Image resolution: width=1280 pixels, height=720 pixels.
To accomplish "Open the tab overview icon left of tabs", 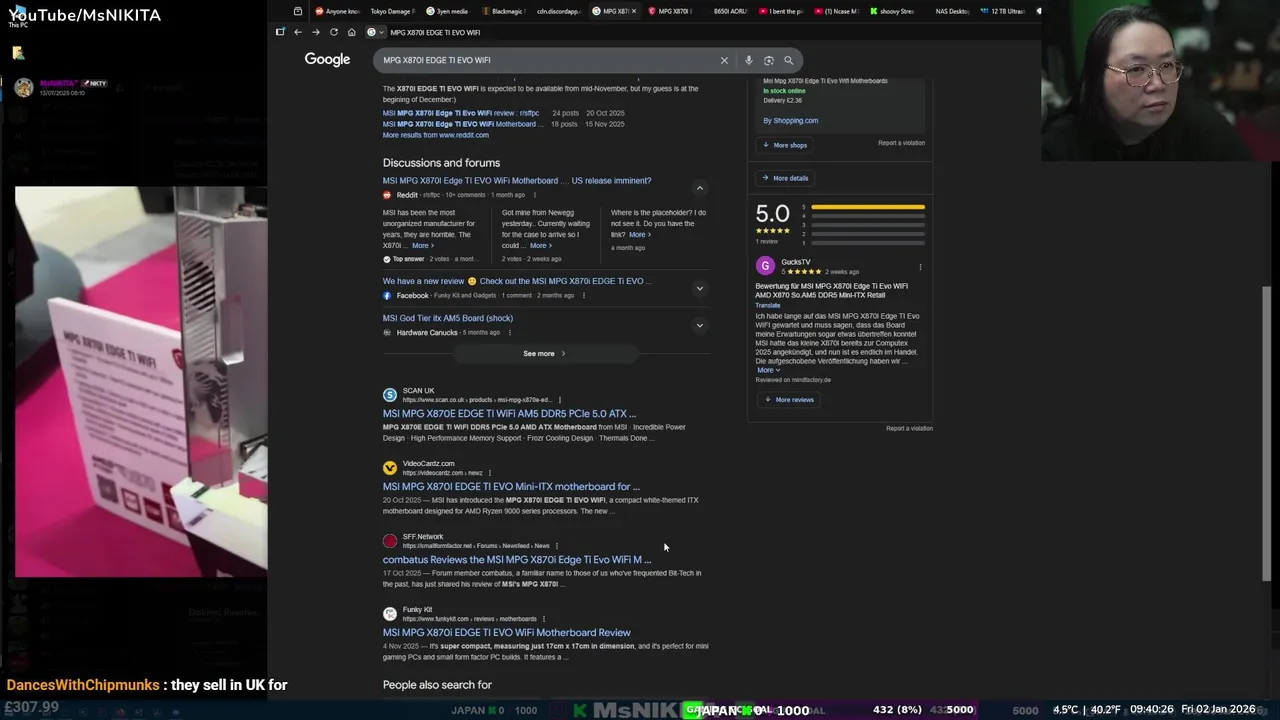I will point(298,11).
